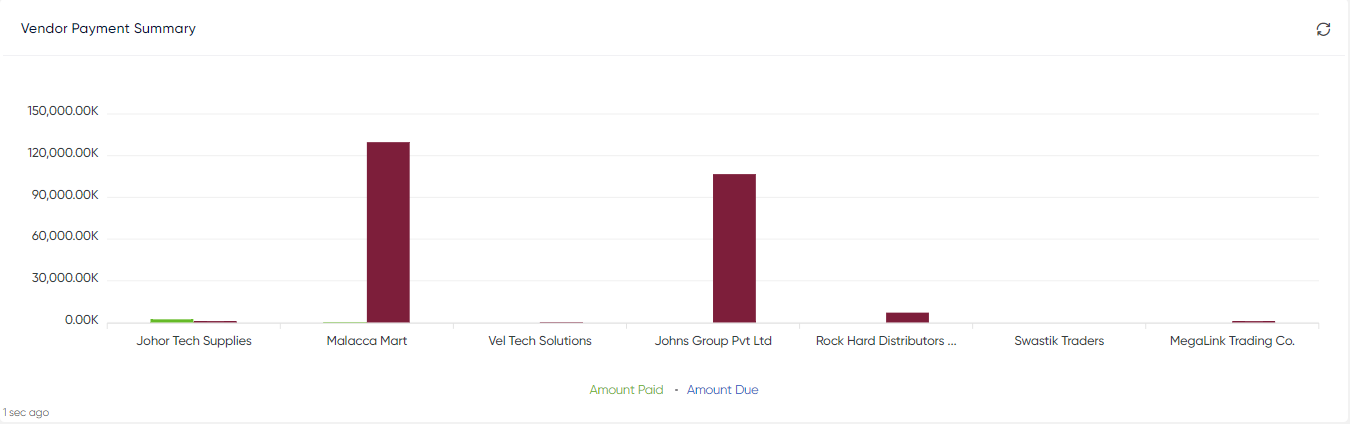Click Vel Tech Solutions due bar
Image resolution: width=1350 pixels, height=424 pixels.
(561, 322)
